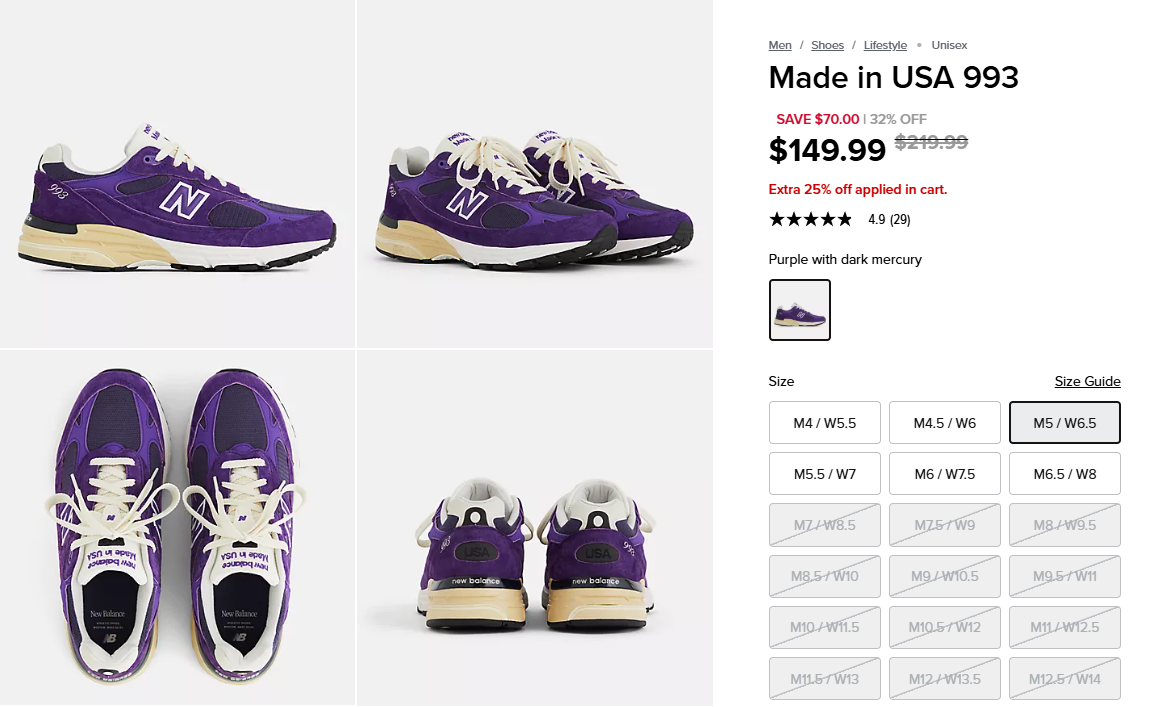Open the Size Guide link

pyautogui.click(x=1087, y=382)
